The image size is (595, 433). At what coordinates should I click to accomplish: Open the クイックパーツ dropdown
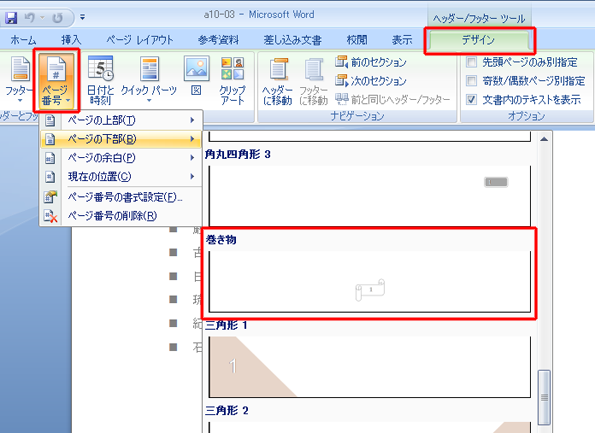point(149,80)
